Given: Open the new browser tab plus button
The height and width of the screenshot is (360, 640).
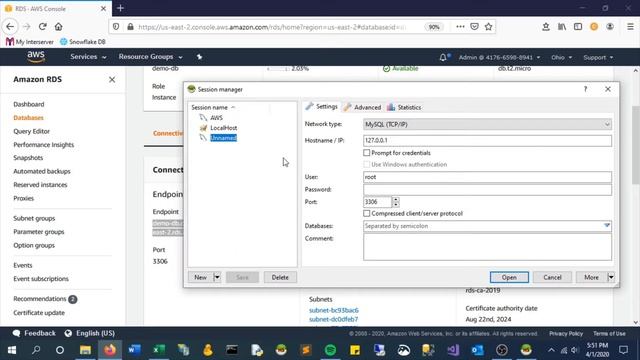Looking at the screenshot, I should click(x=120, y=8).
